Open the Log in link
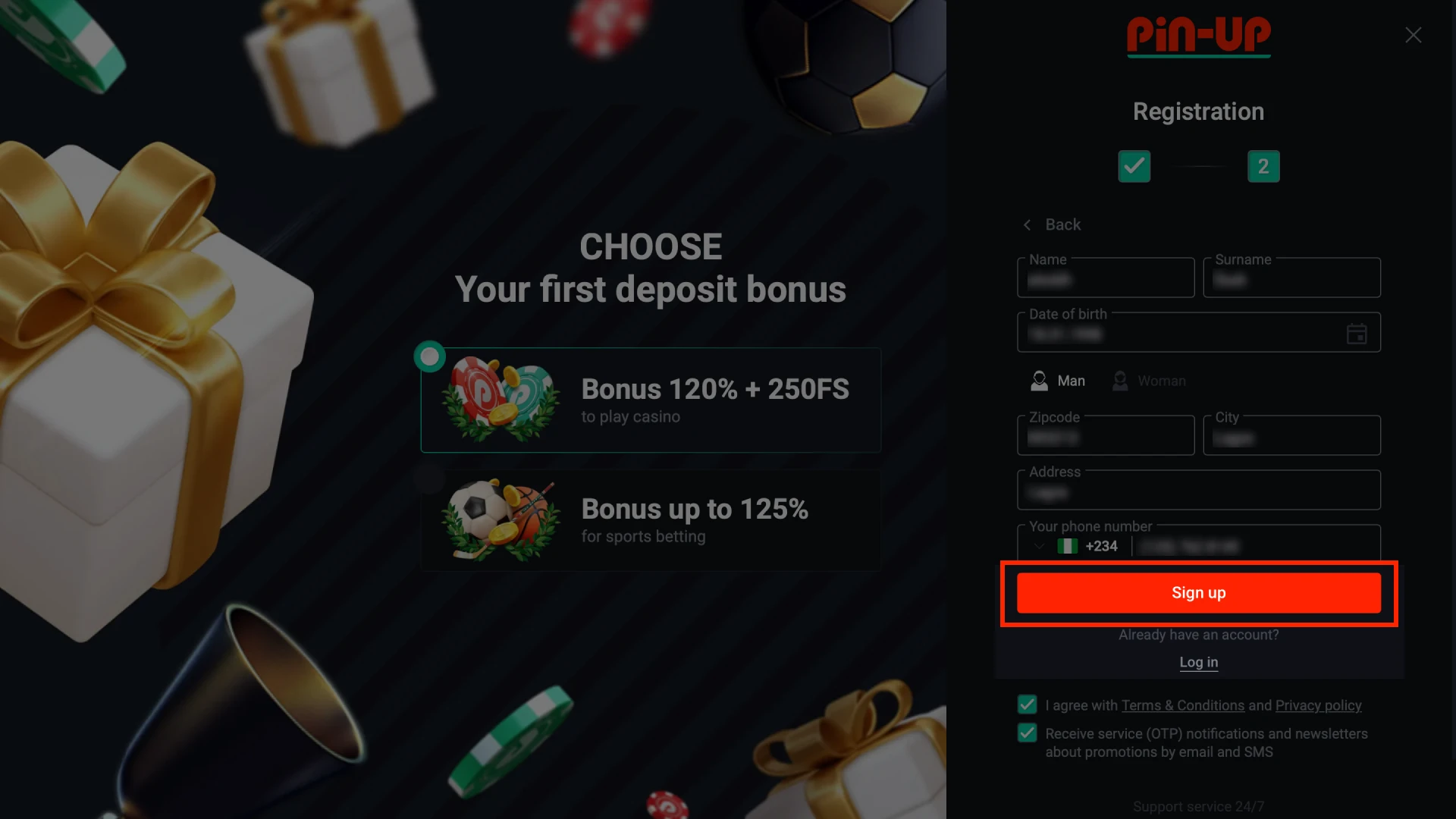This screenshot has width=1456, height=819. pos(1198,662)
